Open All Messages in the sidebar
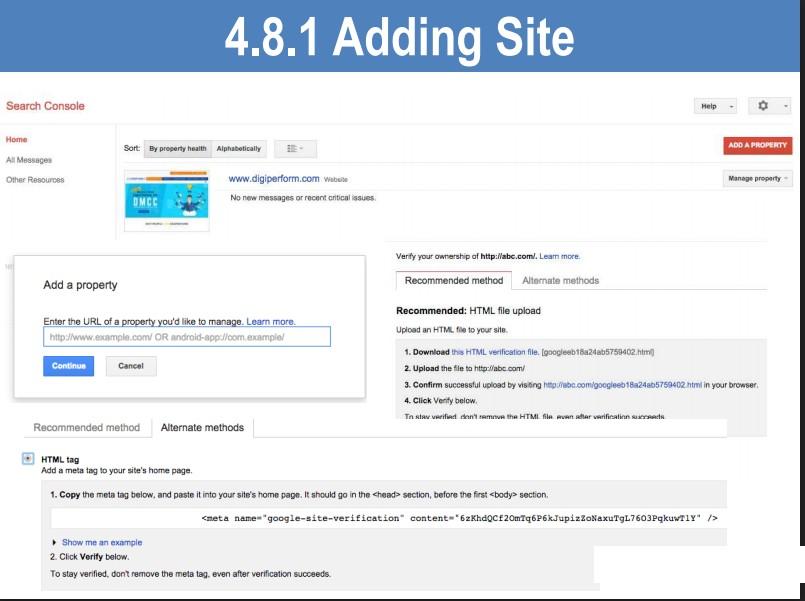The width and height of the screenshot is (805, 601). point(29,160)
